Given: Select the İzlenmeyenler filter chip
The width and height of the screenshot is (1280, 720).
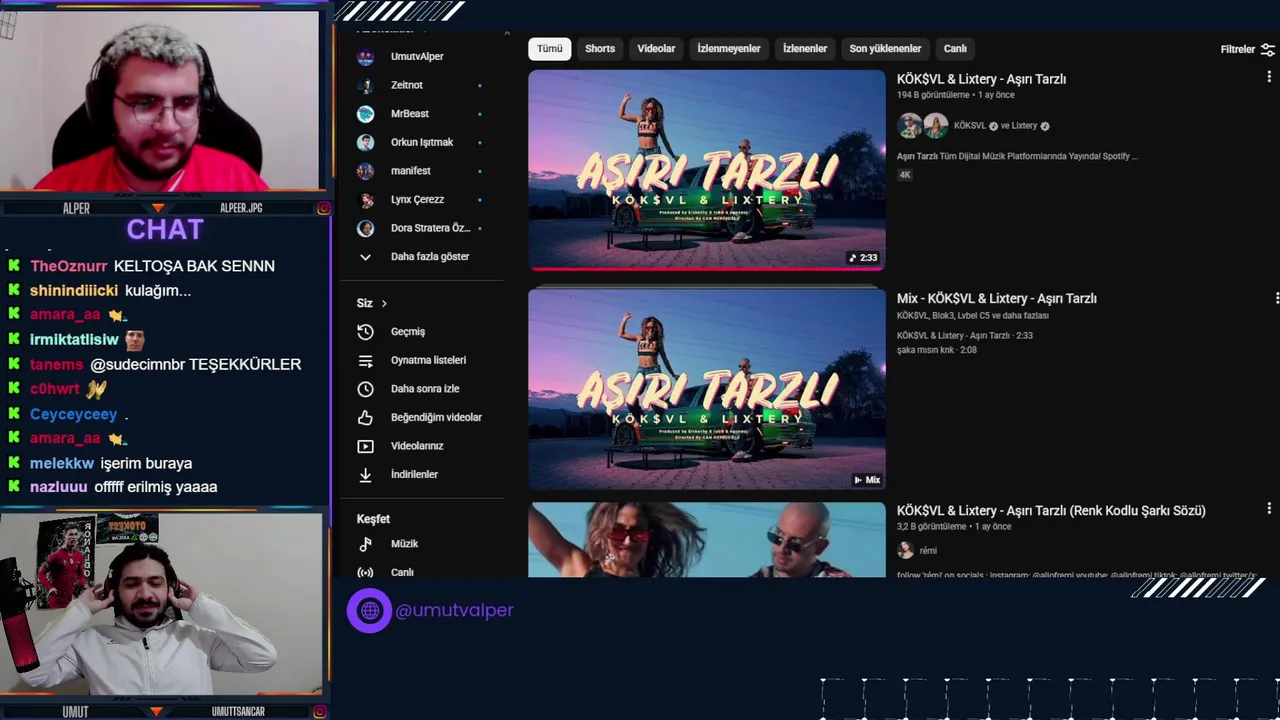Looking at the screenshot, I should [729, 49].
